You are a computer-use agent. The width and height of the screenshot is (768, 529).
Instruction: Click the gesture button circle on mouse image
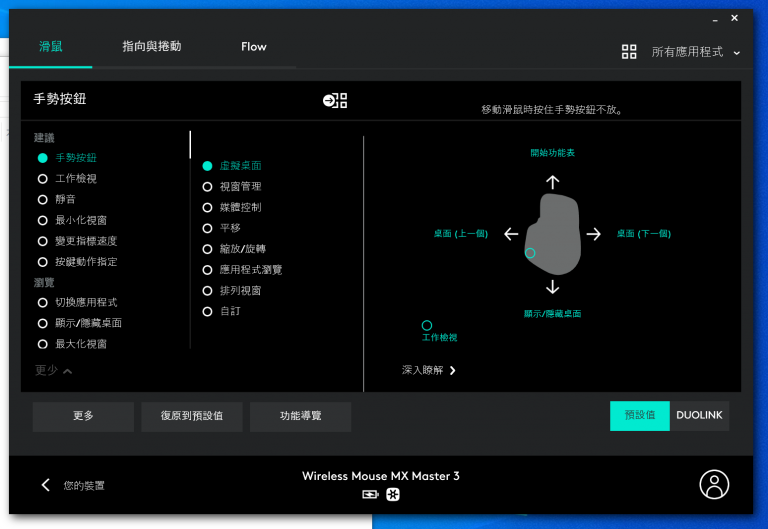(x=530, y=253)
